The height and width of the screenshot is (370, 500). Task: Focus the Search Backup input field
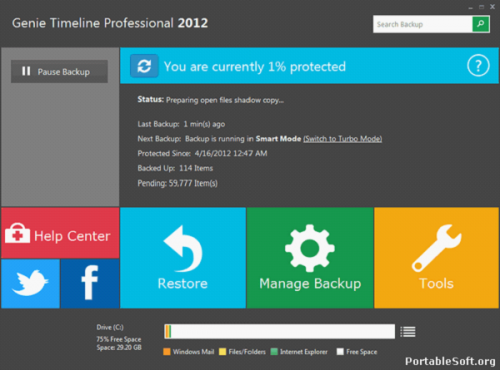[423, 24]
